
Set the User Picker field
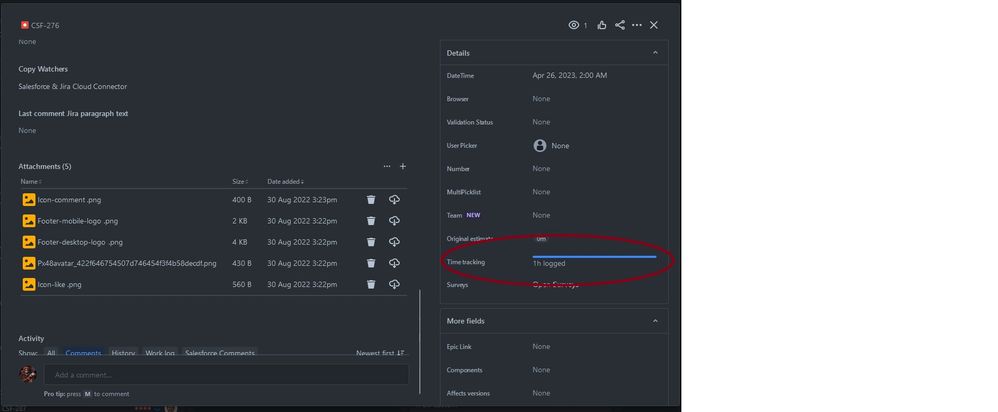click(551, 146)
